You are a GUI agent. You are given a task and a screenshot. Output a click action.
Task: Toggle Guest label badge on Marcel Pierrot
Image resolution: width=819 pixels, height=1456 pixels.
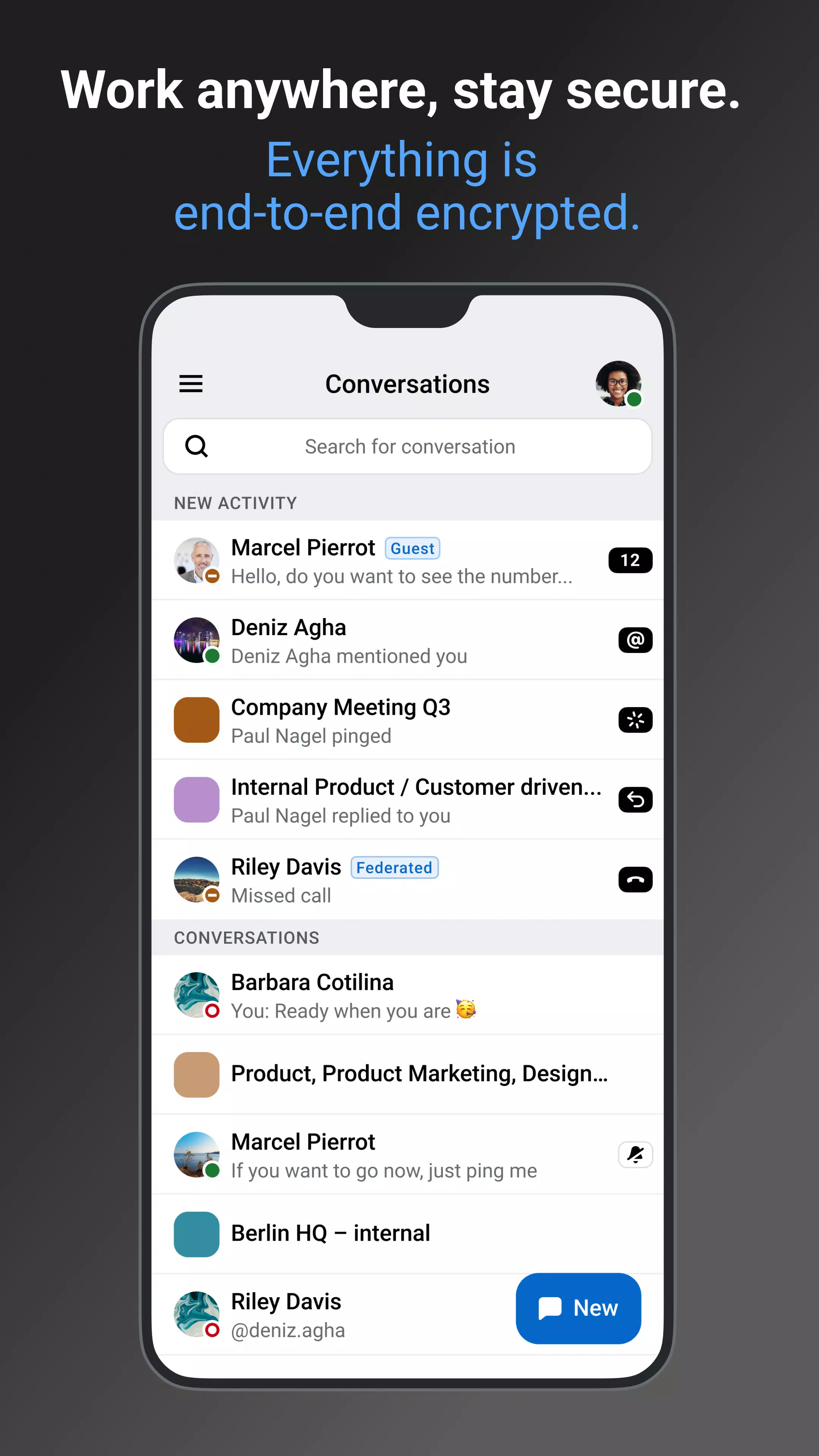413,548
